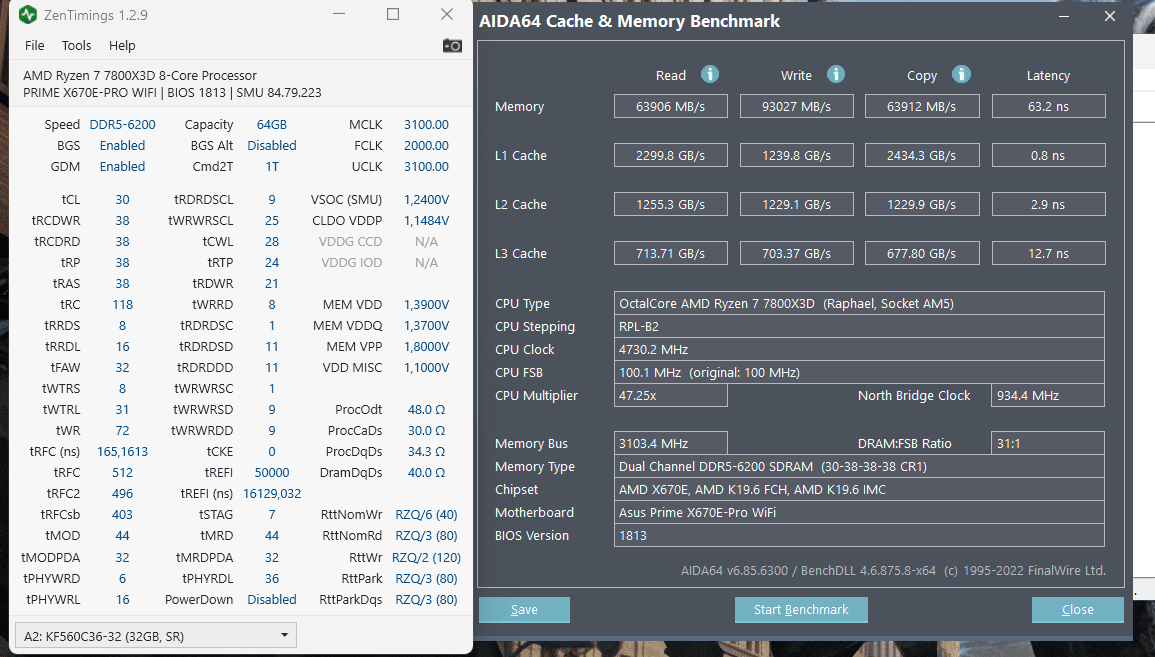Click the DDR5-6200 speed value
1155x657 pixels.
[122, 124]
